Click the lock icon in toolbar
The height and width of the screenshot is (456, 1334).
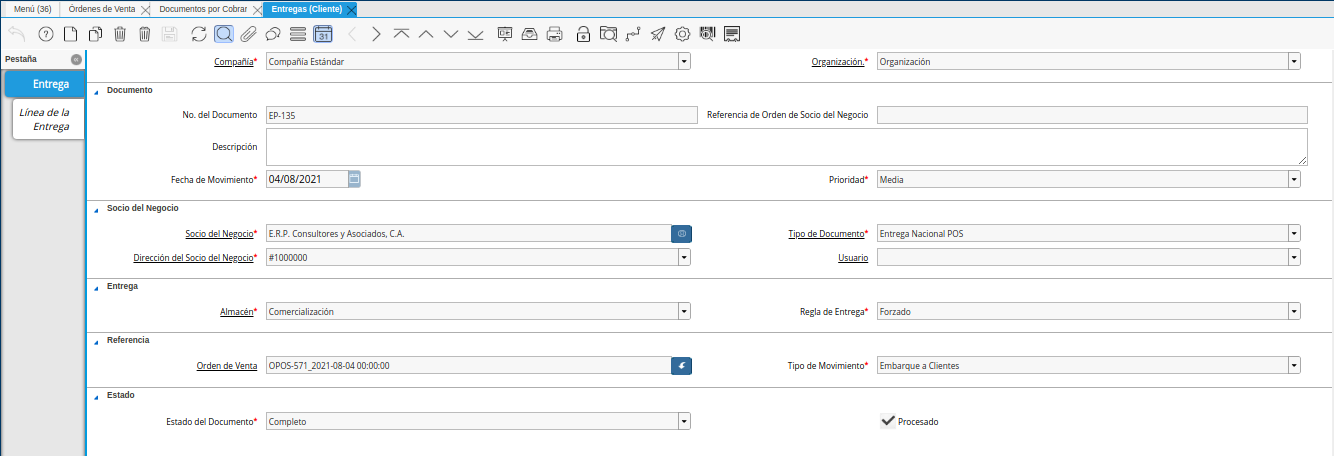click(583, 34)
